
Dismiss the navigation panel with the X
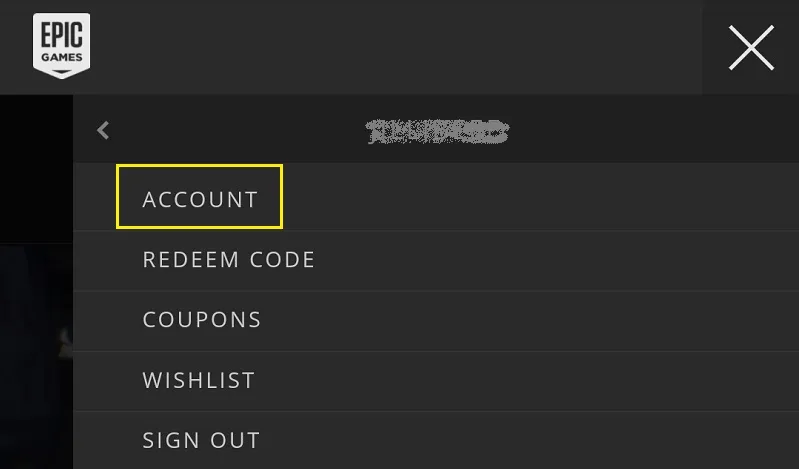tap(751, 47)
